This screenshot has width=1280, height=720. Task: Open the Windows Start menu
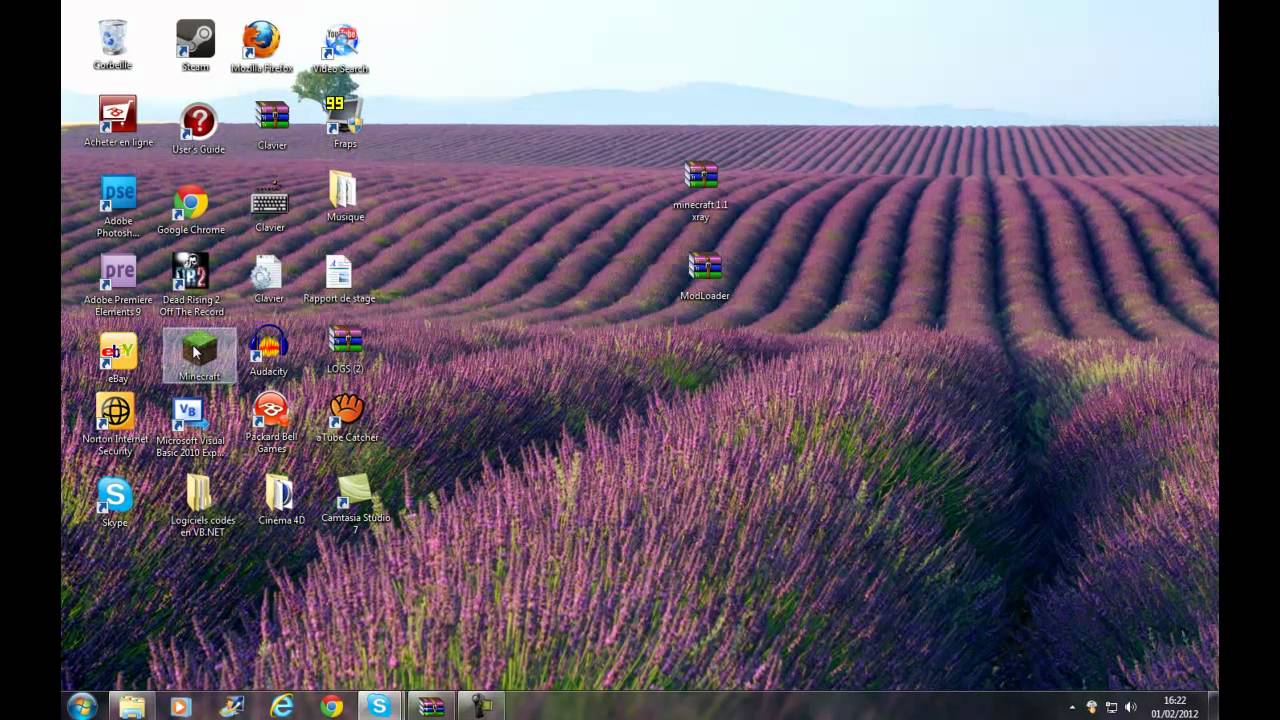point(82,706)
